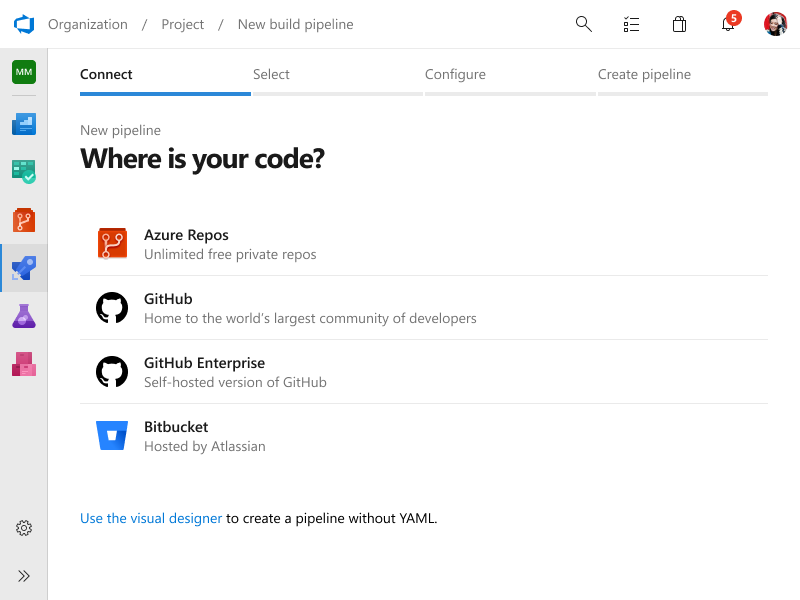Image resolution: width=800 pixels, height=600 pixels.
Task: Open the Marketplace shopping bag
Action: pos(679,24)
